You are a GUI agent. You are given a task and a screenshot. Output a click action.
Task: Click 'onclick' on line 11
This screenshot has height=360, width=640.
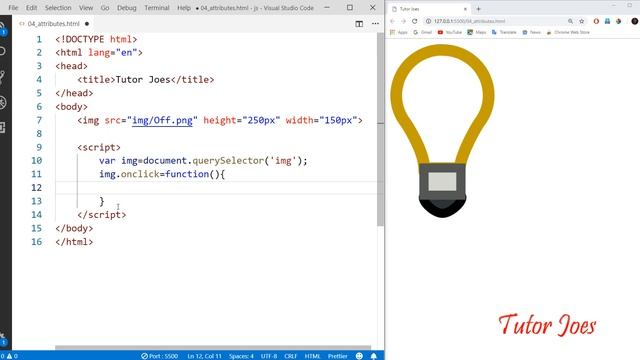tap(140, 174)
